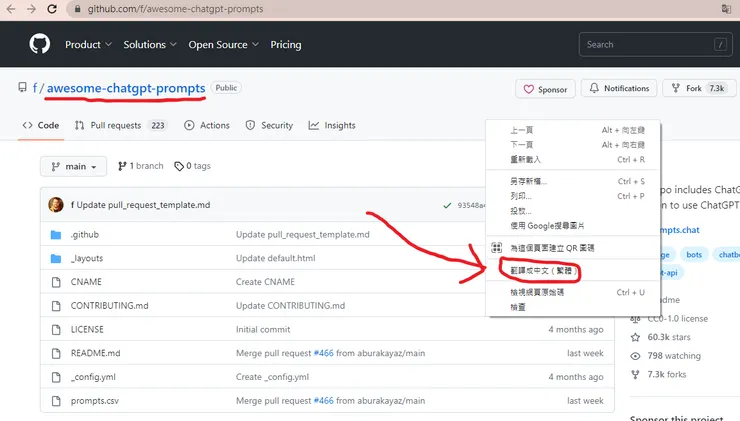This screenshot has width=740, height=421.
Task: Click the Sponsor button
Action: click(x=545, y=89)
